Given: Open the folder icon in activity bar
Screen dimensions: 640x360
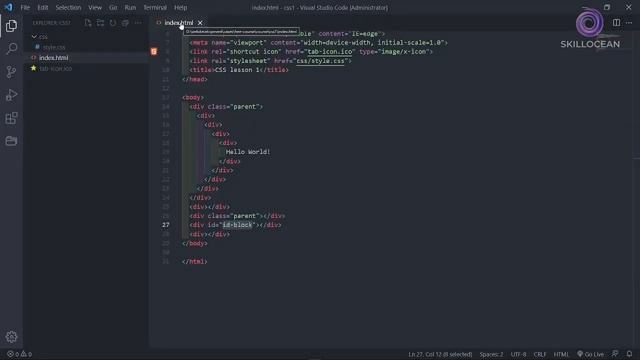Looking at the screenshot, I should coord(11,141).
